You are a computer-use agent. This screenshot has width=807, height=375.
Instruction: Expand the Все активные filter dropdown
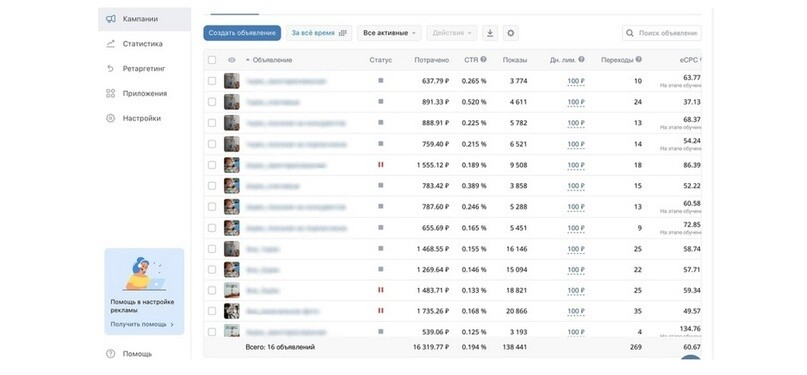coord(390,33)
